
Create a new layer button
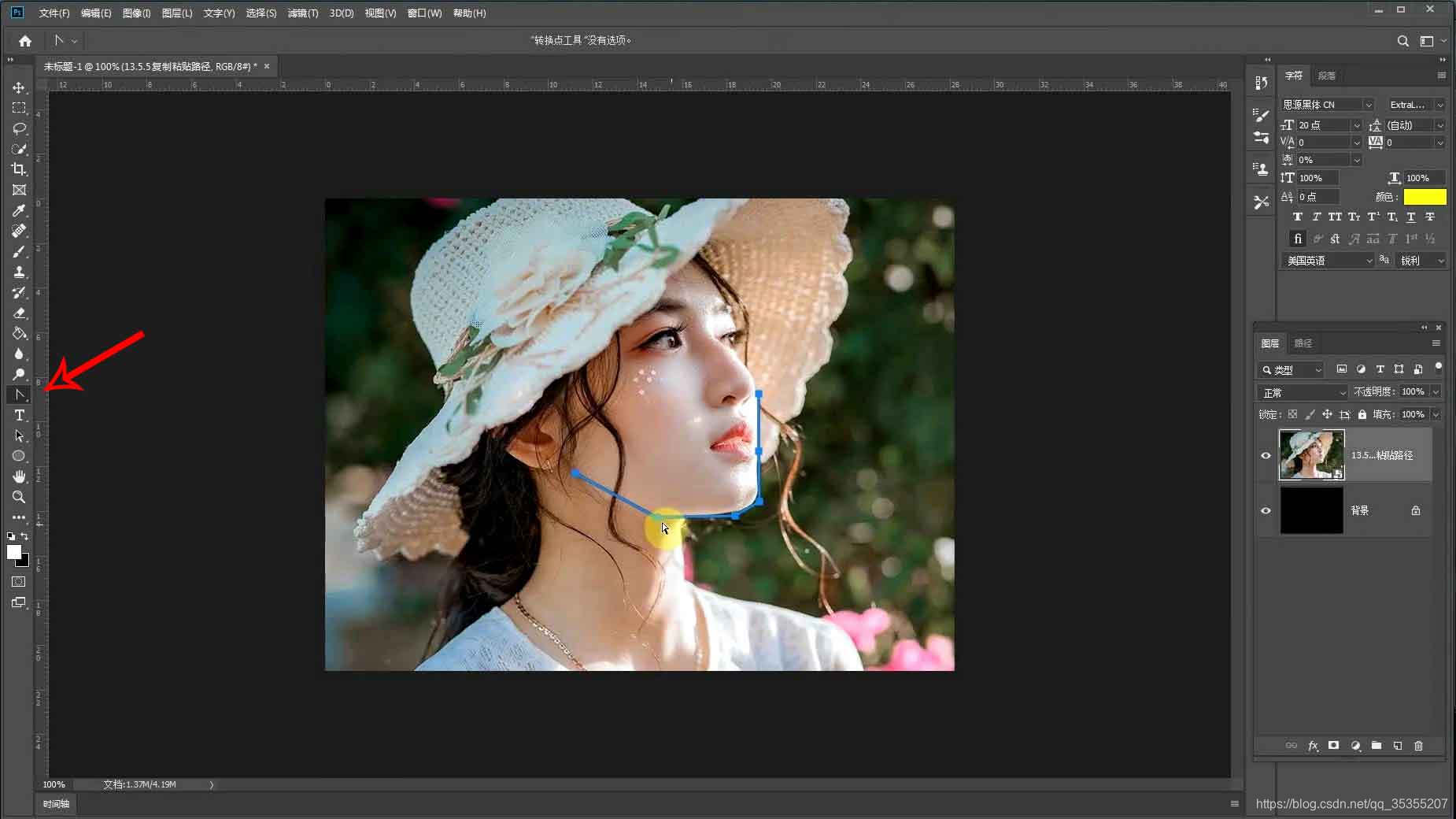pos(1398,745)
